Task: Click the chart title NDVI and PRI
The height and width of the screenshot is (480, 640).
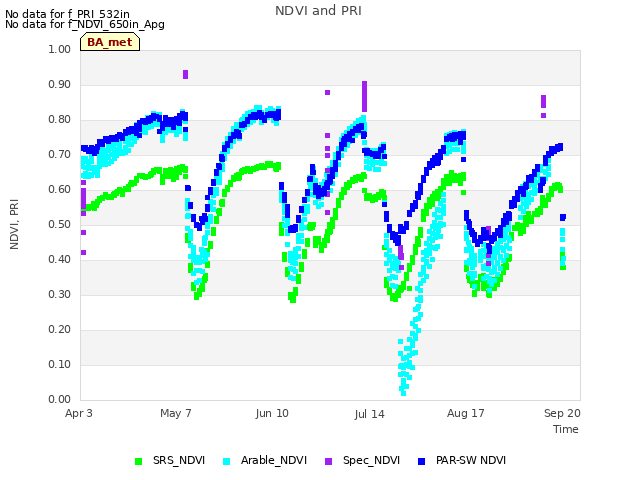Action: pos(318,11)
